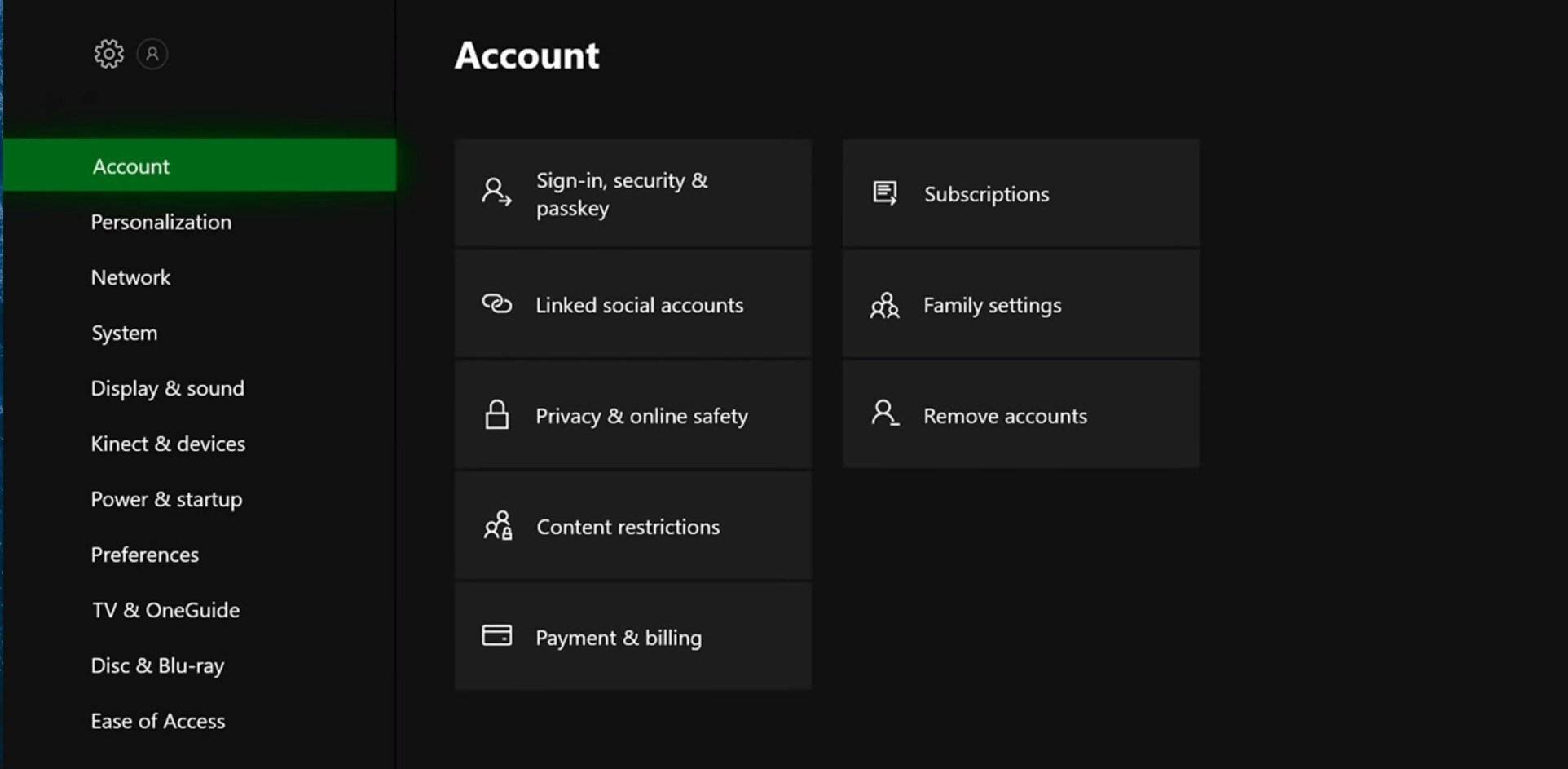
Task: Open the Subscriptions tile
Action: pyautogui.click(x=1019, y=193)
